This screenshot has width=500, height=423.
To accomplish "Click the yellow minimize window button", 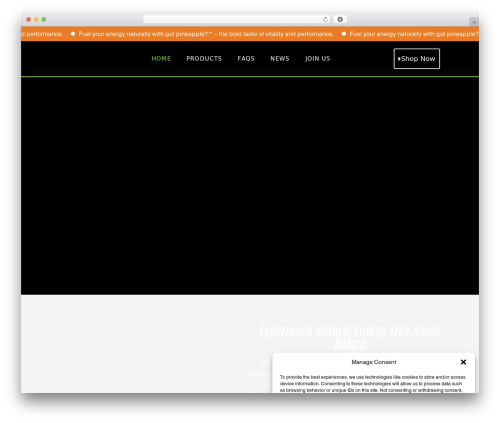I will [36, 19].
